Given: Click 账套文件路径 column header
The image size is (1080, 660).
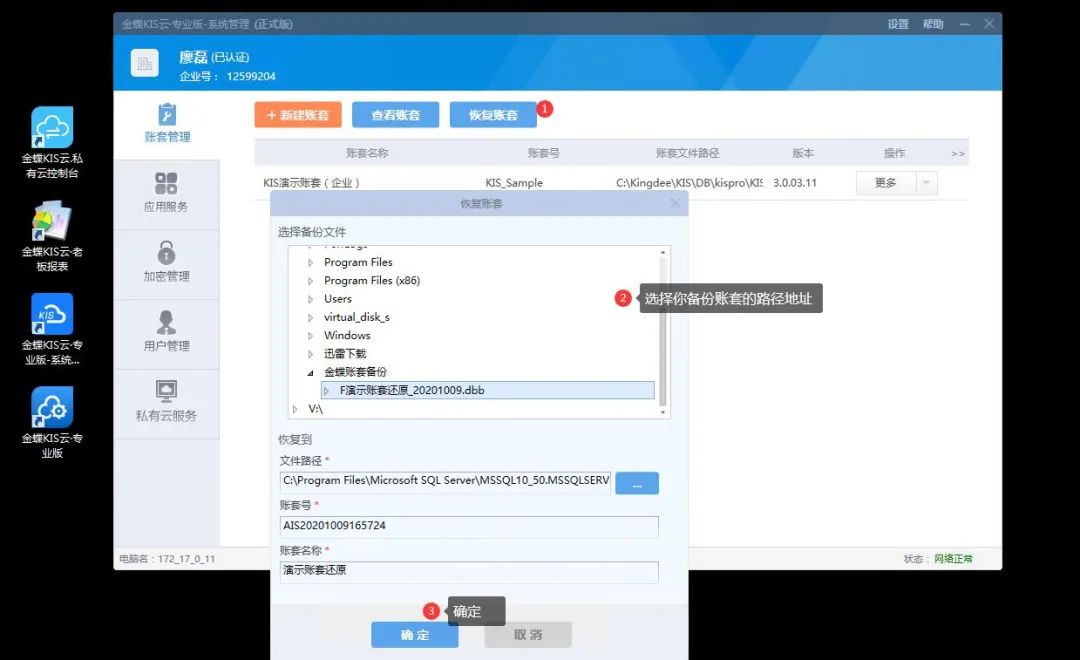Looking at the screenshot, I should (x=687, y=153).
